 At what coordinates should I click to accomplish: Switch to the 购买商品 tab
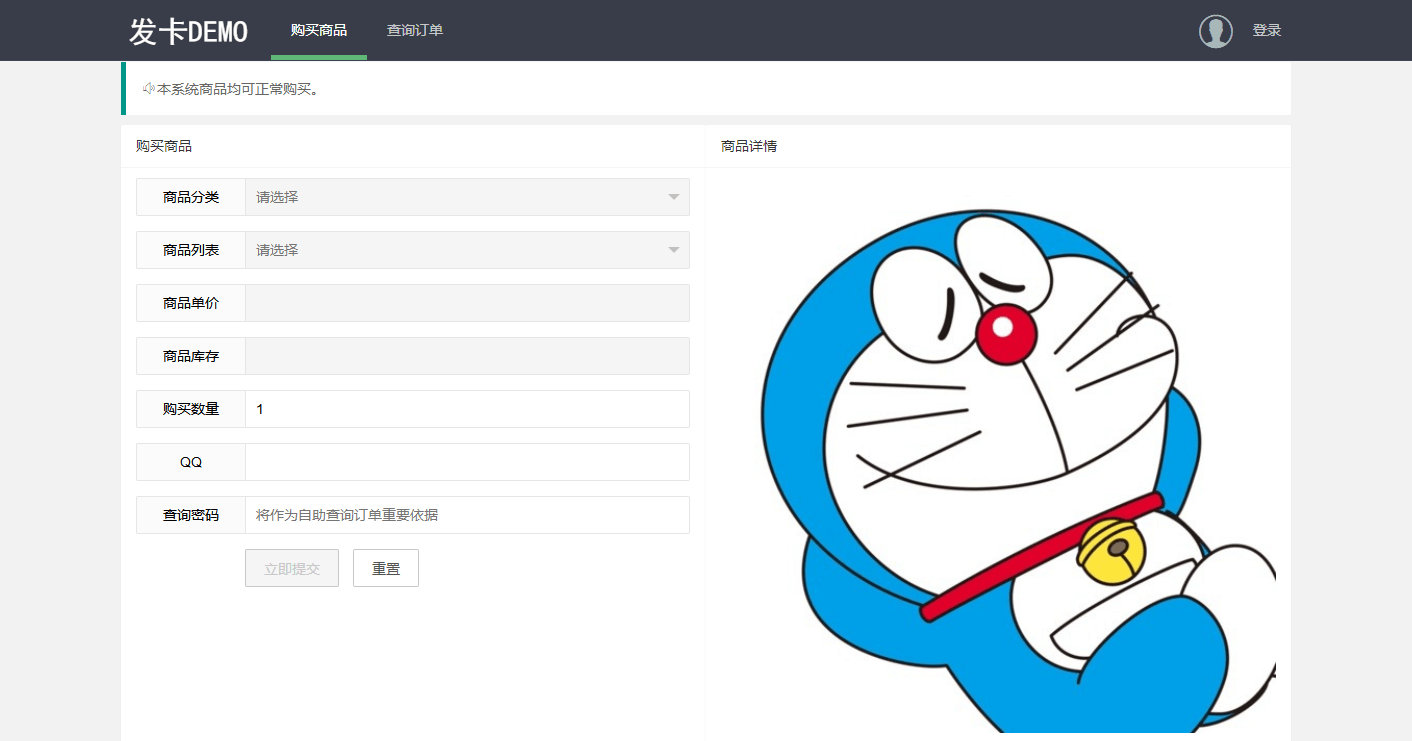[x=318, y=31]
